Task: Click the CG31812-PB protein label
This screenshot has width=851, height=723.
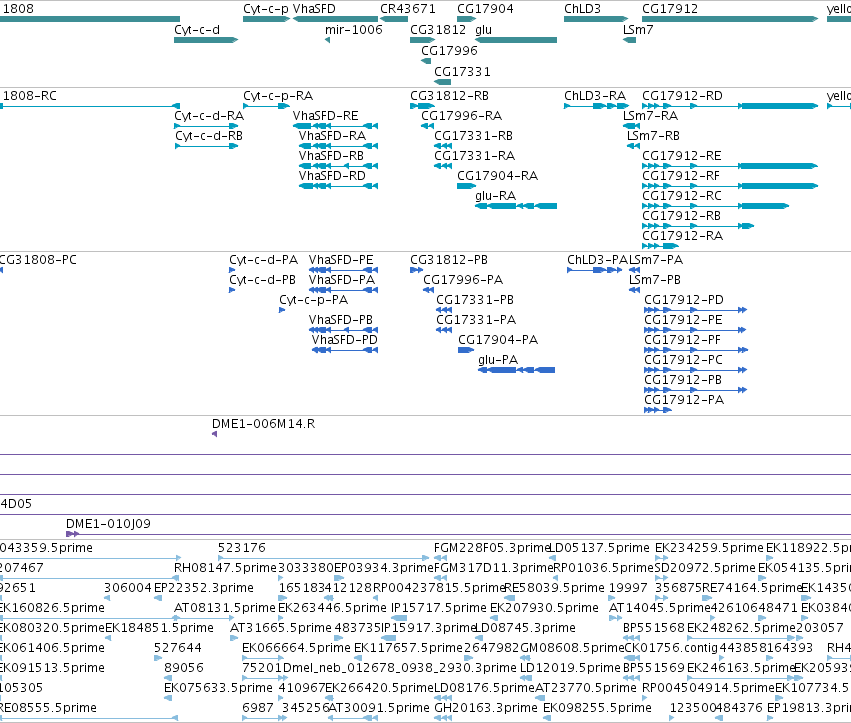Action: tap(449, 260)
